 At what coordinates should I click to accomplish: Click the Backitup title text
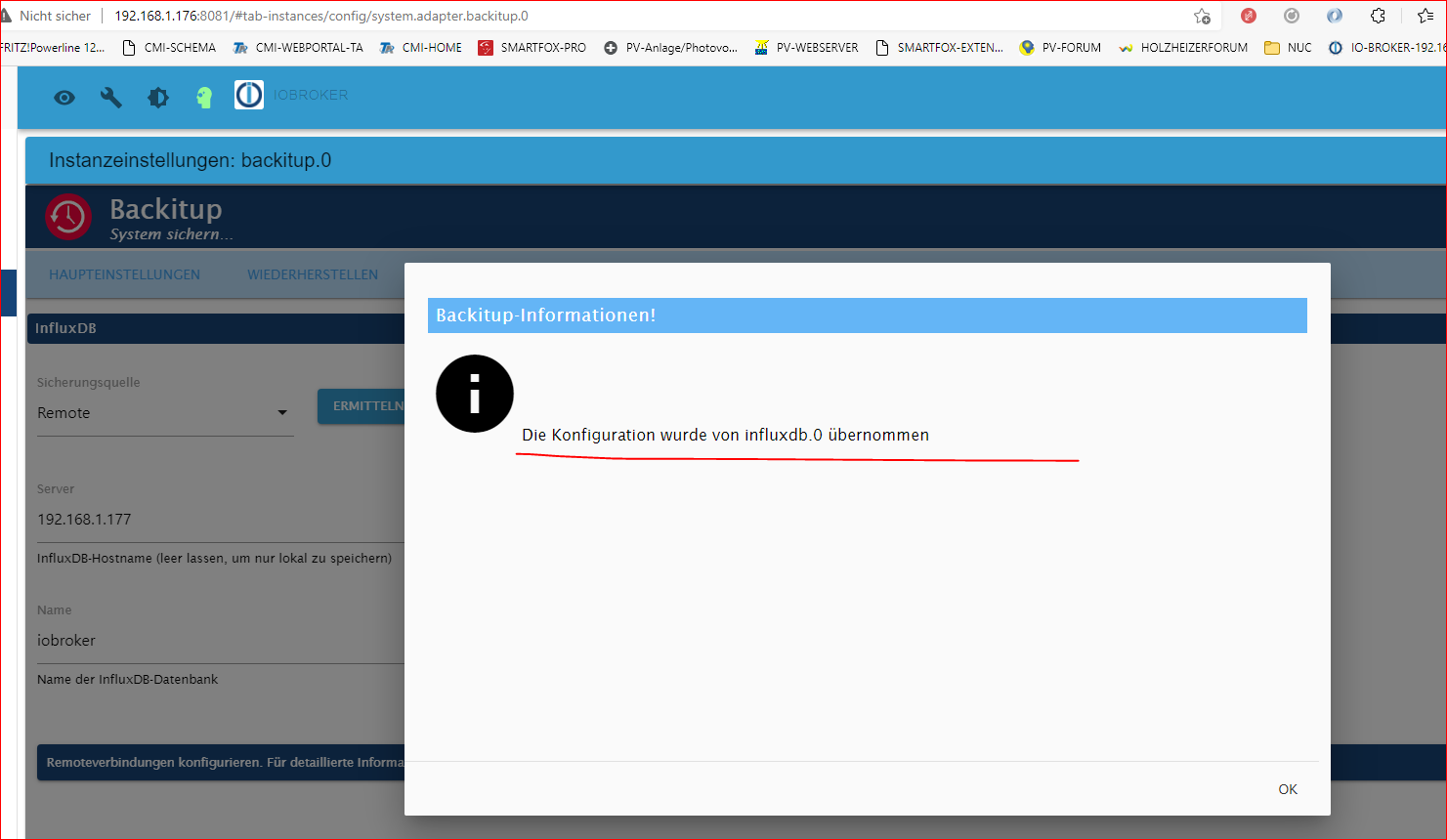(x=166, y=209)
